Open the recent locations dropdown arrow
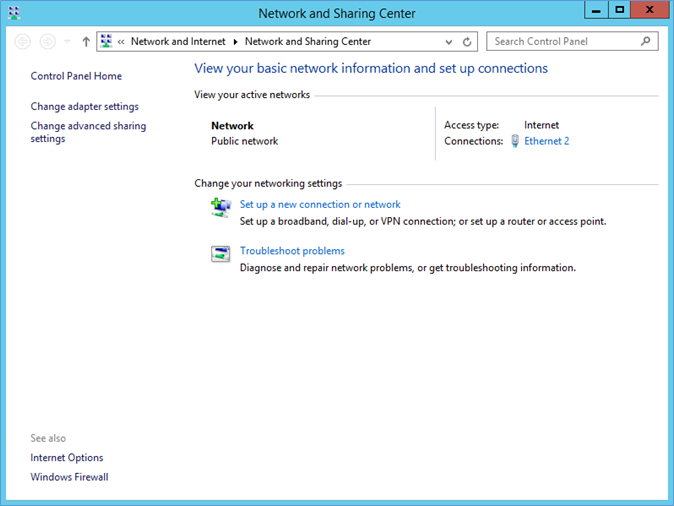 [67, 42]
